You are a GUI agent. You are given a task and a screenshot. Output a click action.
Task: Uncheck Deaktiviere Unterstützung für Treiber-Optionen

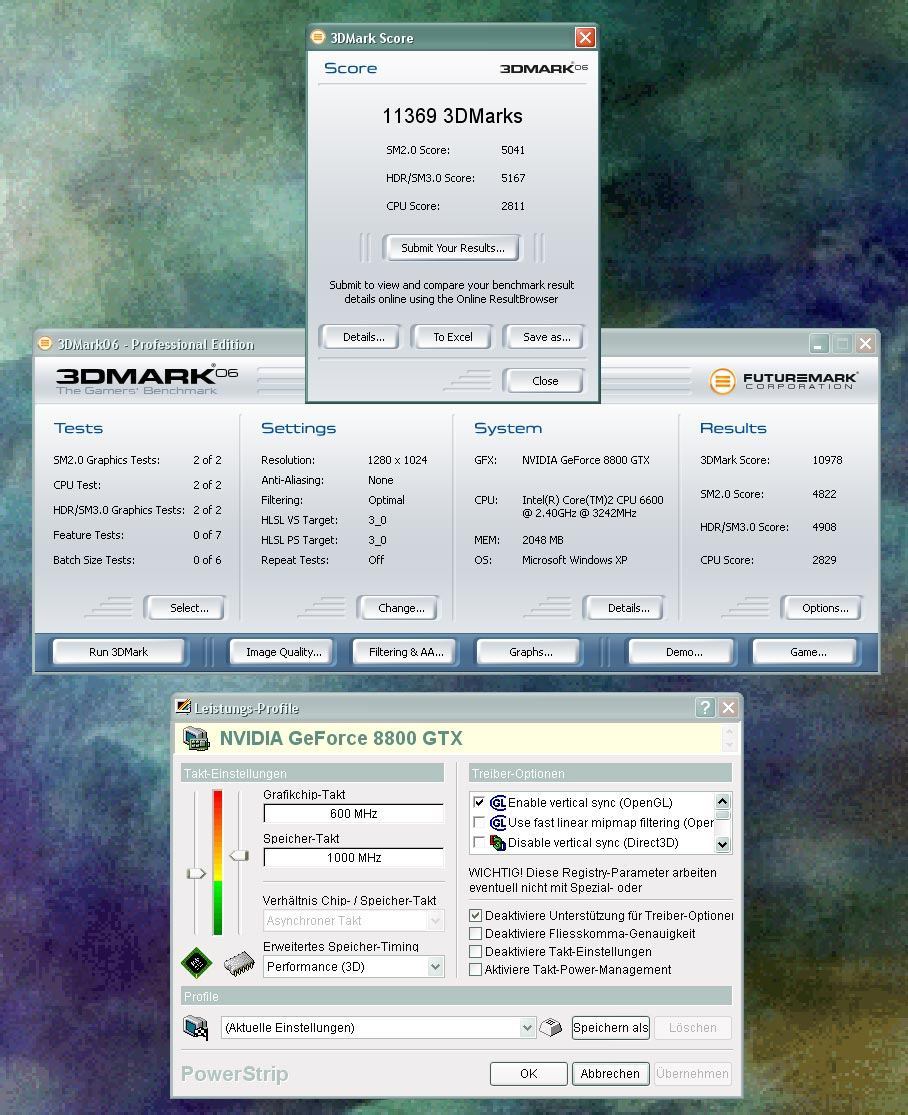pyautogui.click(x=476, y=916)
